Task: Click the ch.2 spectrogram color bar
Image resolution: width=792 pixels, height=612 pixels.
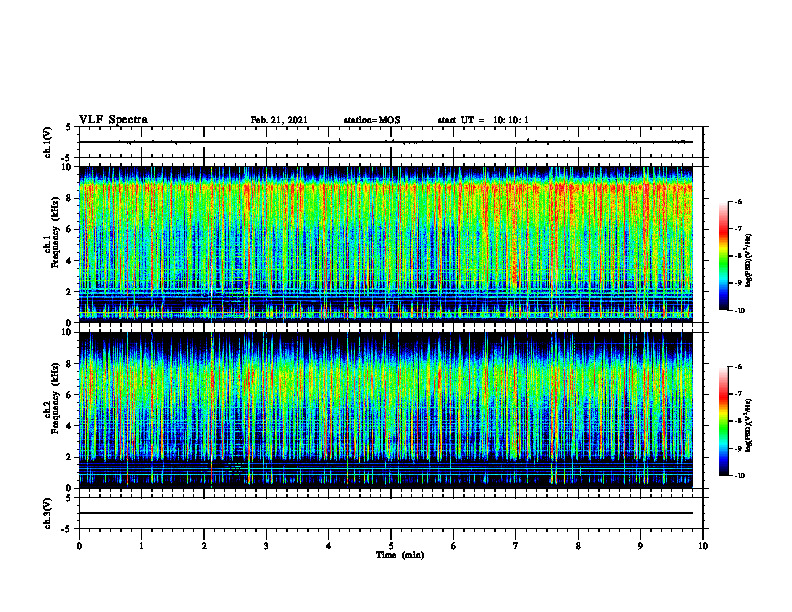Action: click(724, 421)
